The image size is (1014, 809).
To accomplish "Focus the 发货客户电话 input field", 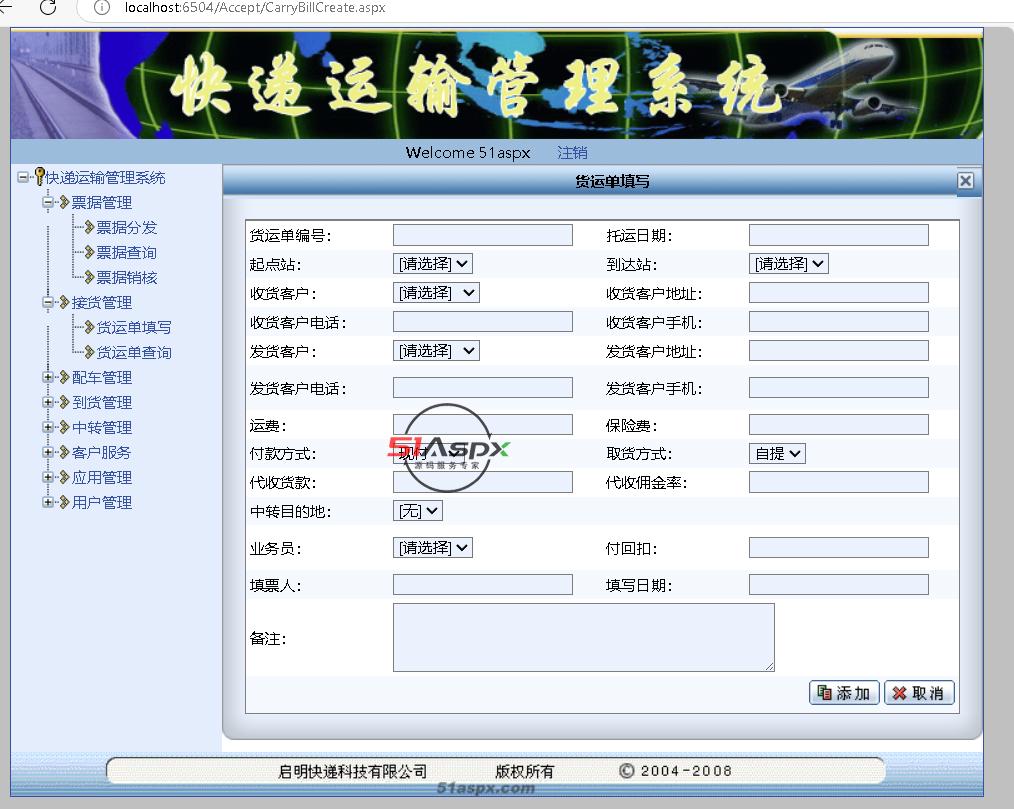I will 482,387.
